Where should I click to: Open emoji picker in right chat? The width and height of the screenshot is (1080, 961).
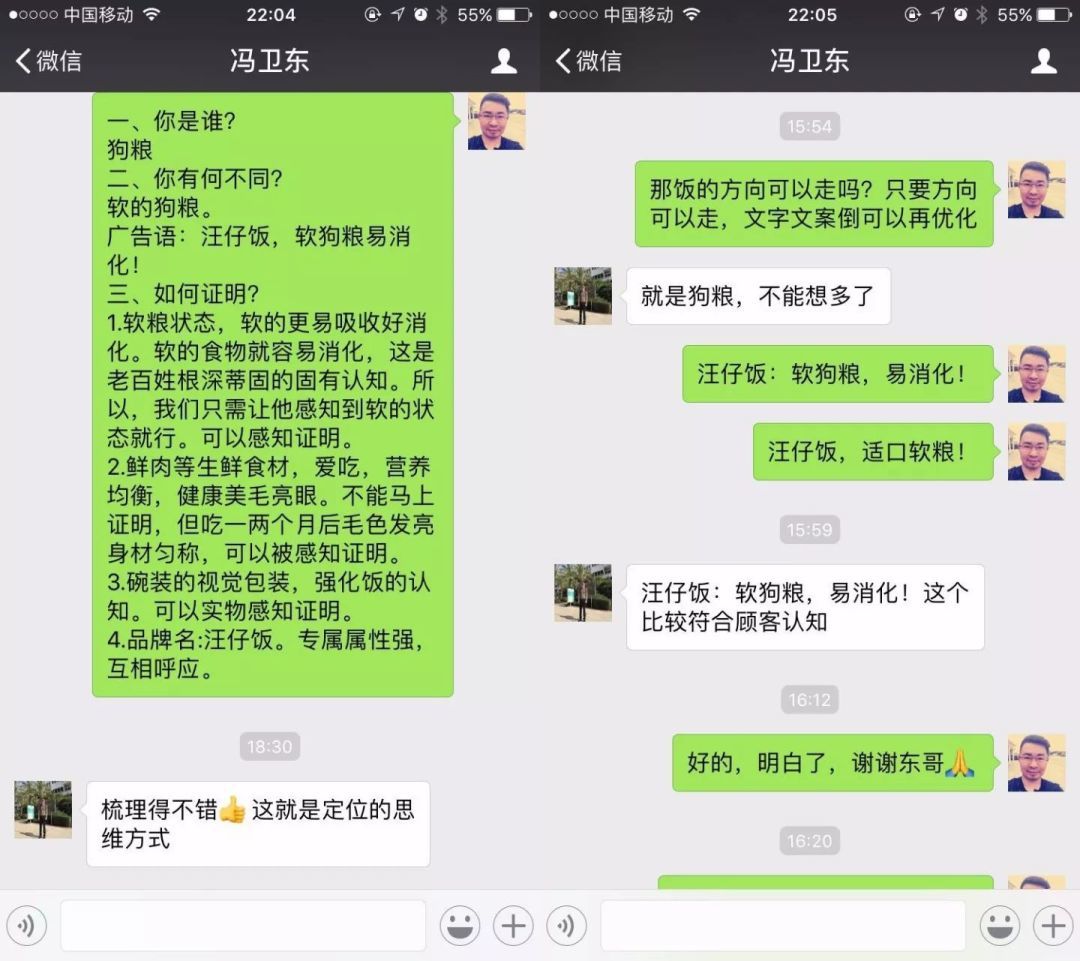click(999, 925)
